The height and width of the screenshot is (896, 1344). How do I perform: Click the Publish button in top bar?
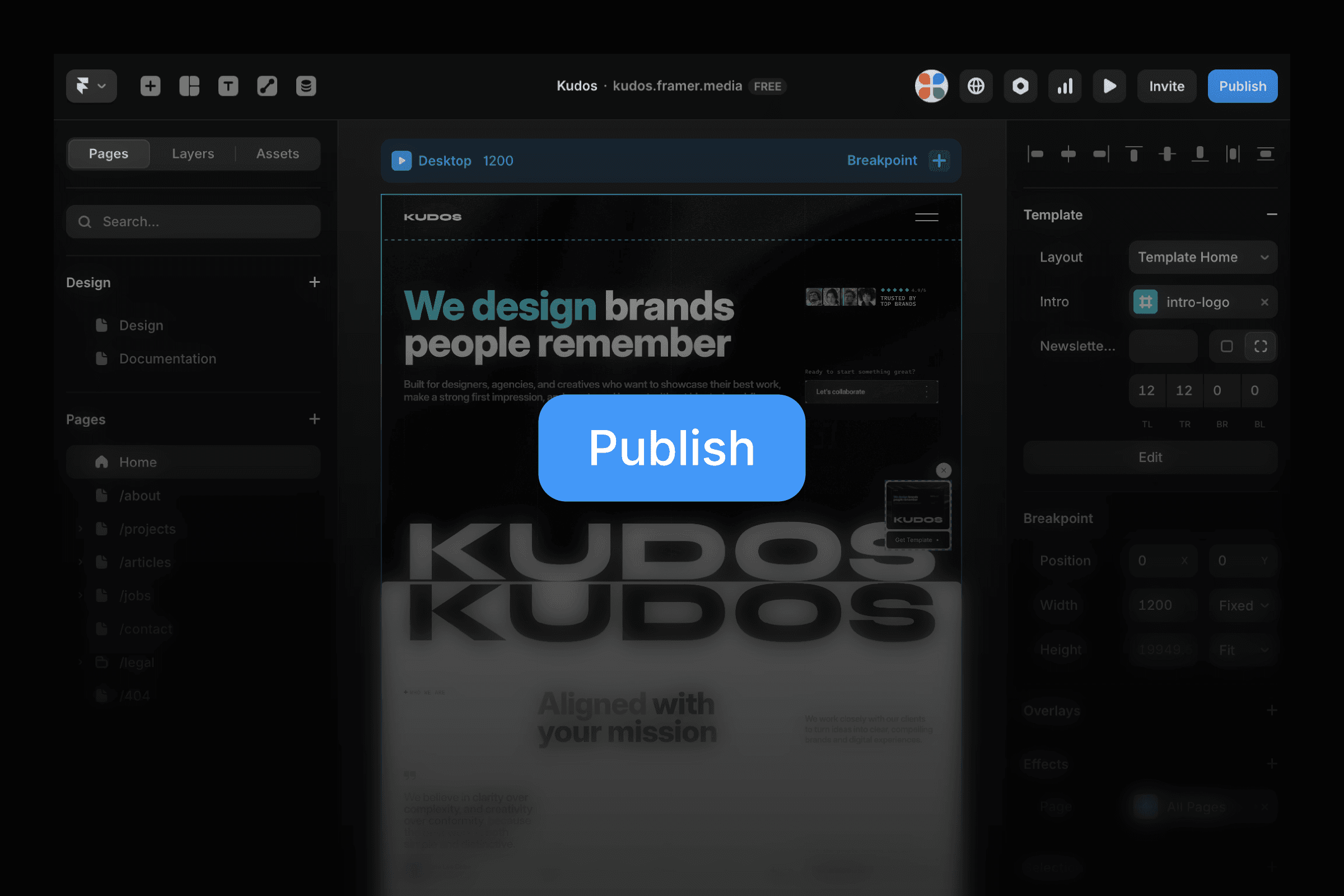click(1243, 86)
